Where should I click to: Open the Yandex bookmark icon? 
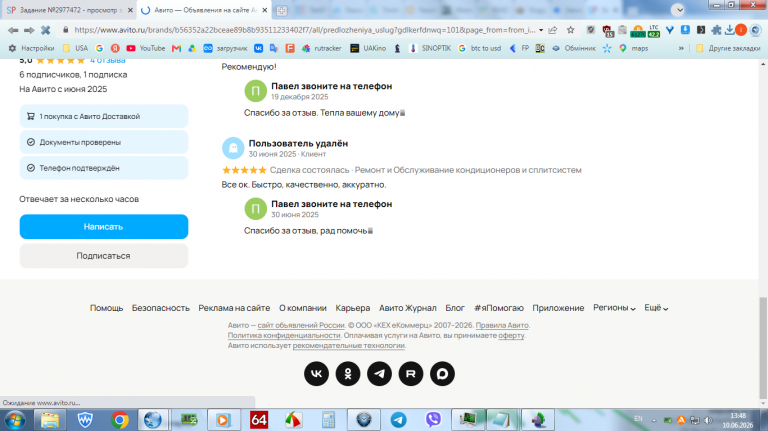coord(115,48)
